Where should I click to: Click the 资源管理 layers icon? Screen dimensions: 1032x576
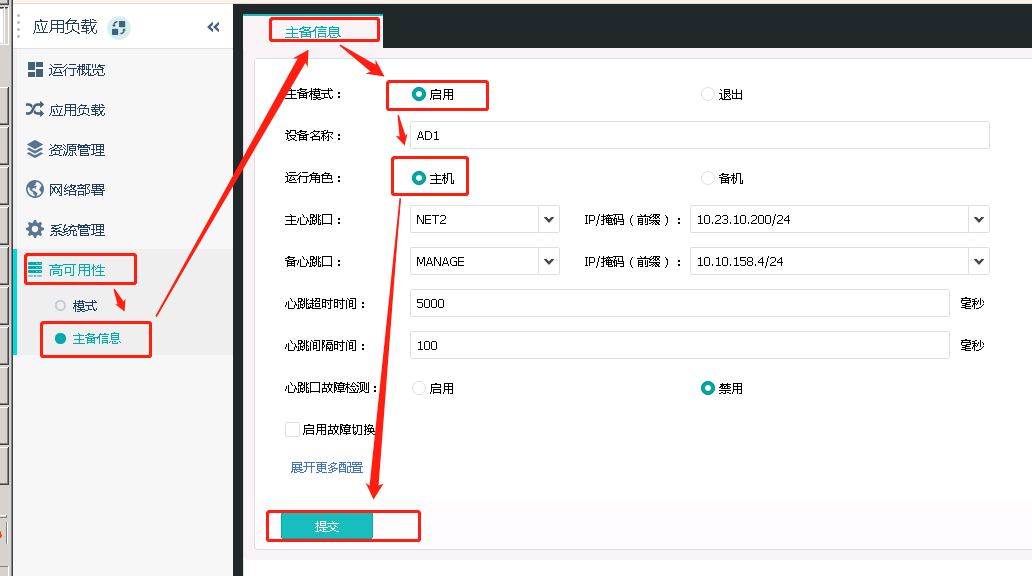[x=35, y=149]
